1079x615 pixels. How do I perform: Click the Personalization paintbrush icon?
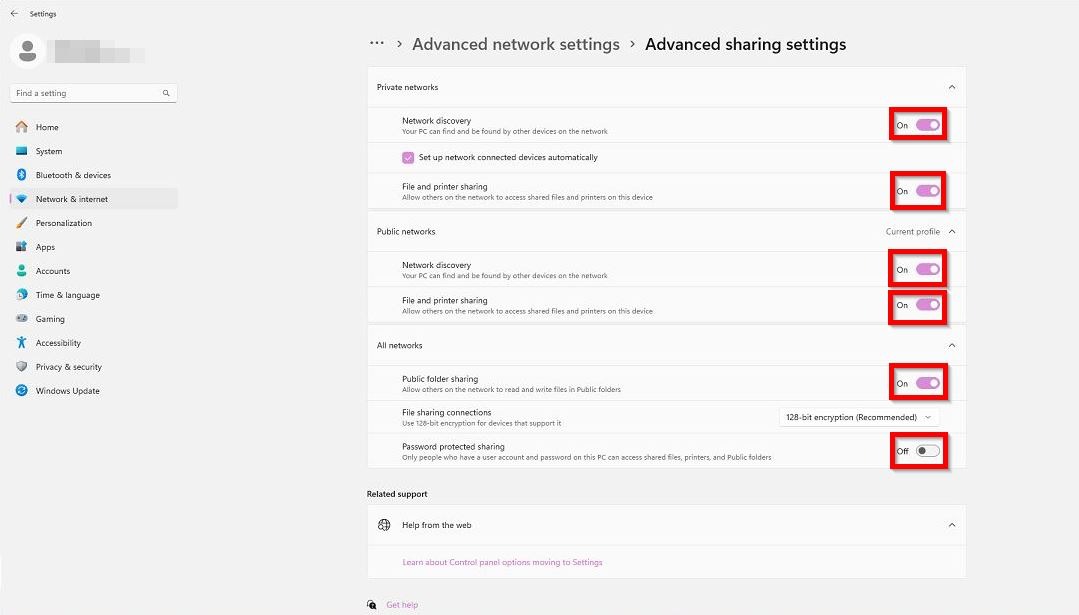coord(22,223)
